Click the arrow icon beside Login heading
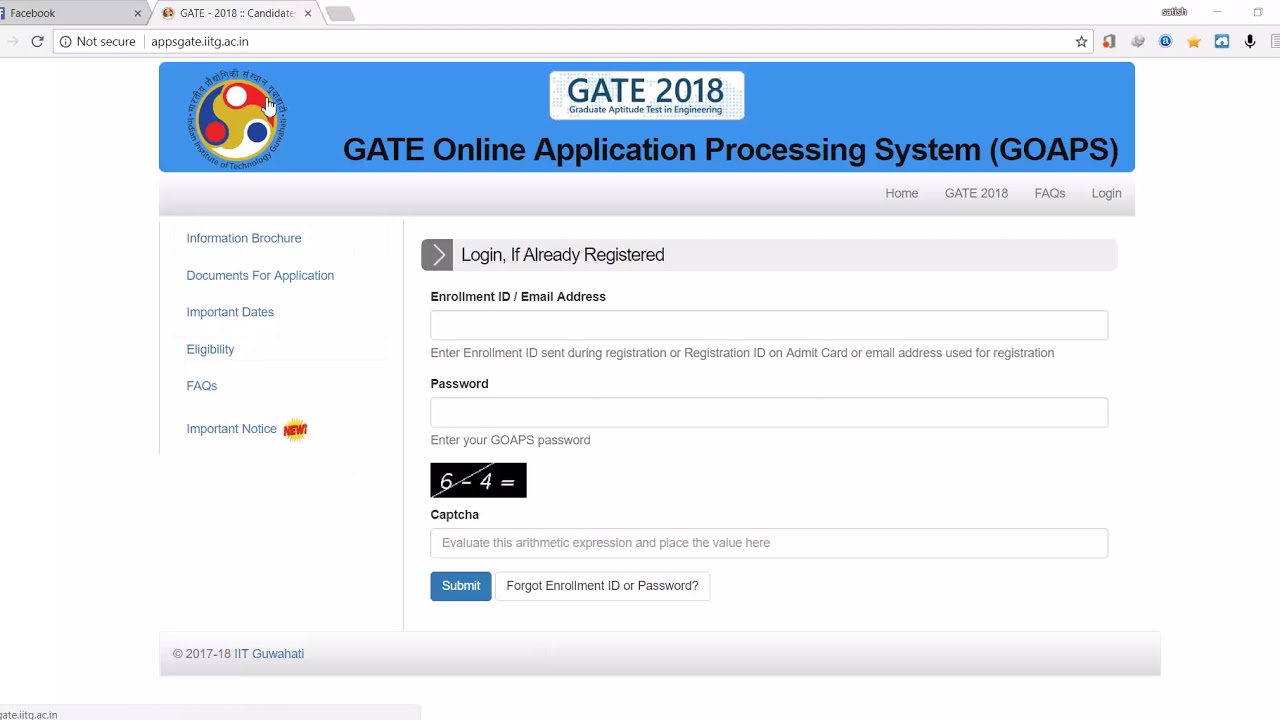The image size is (1280, 720). 437,255
